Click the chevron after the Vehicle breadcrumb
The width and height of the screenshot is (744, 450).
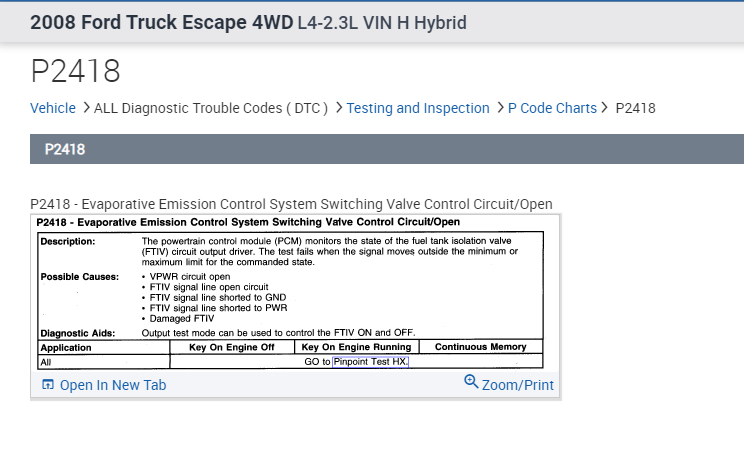[x=85, y=108]
